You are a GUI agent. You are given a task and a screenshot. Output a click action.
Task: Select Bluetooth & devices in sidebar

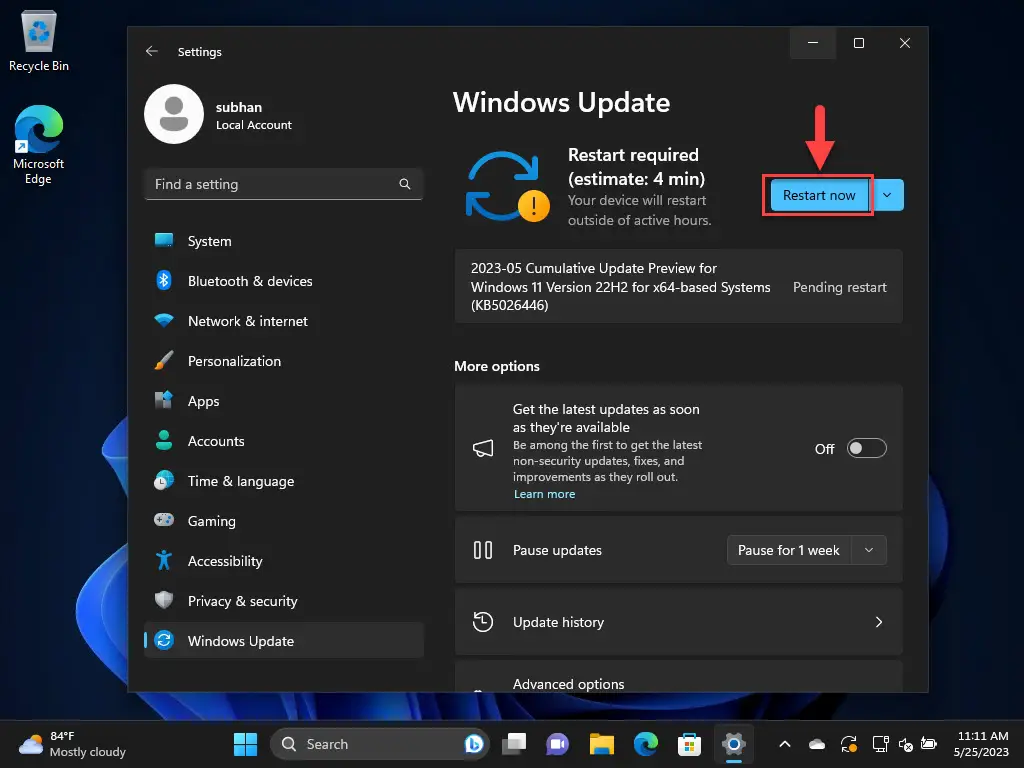283,281
